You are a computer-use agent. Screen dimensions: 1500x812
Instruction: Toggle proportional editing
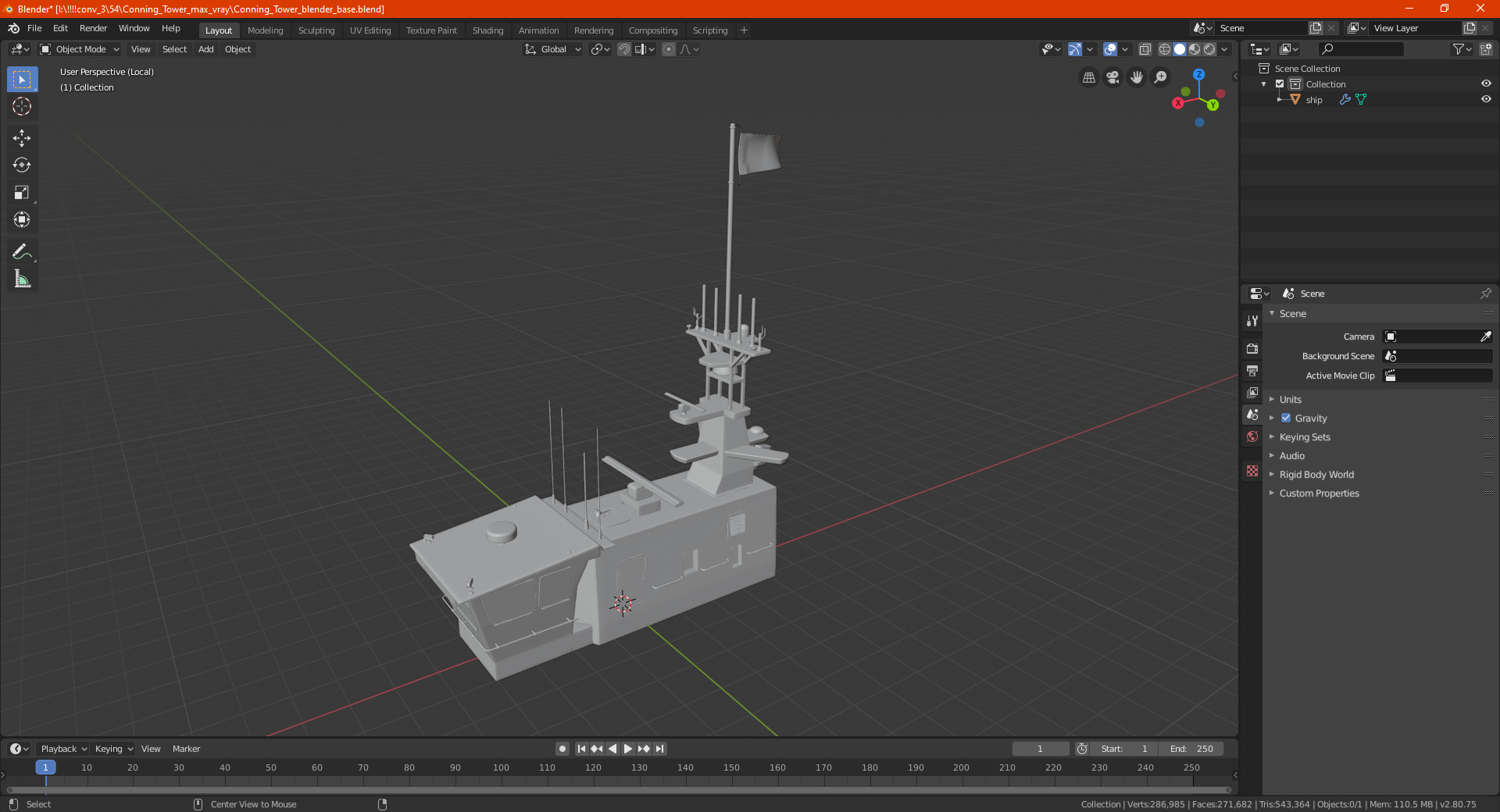669,49
